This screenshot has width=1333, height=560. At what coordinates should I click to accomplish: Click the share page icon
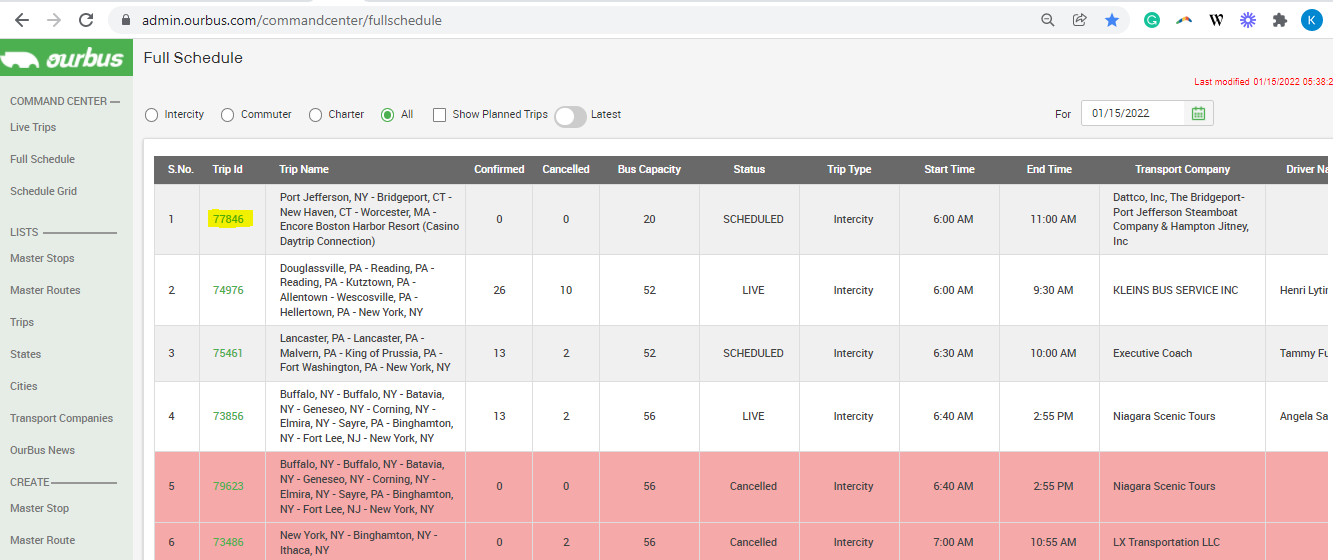(1080, 20)
